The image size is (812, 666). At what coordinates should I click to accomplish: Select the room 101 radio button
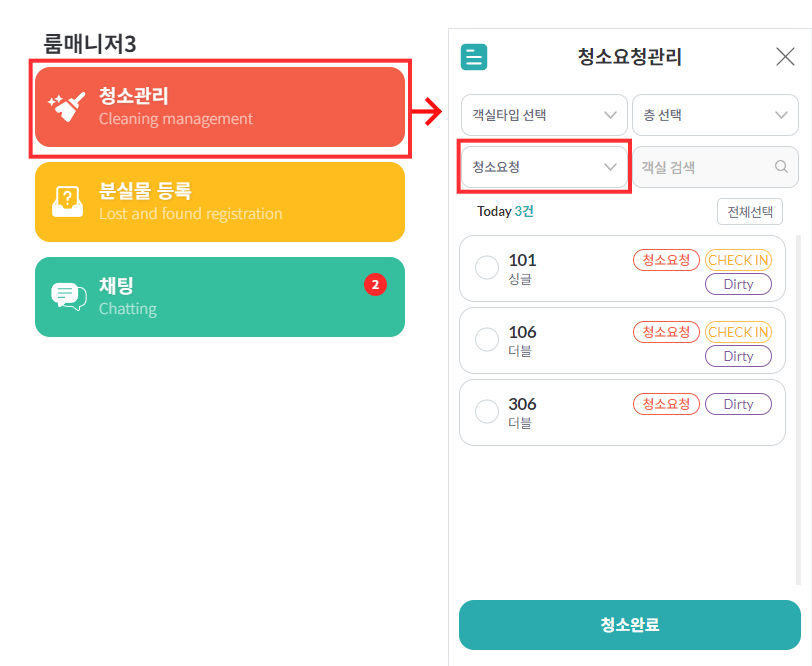coord(487,268)
